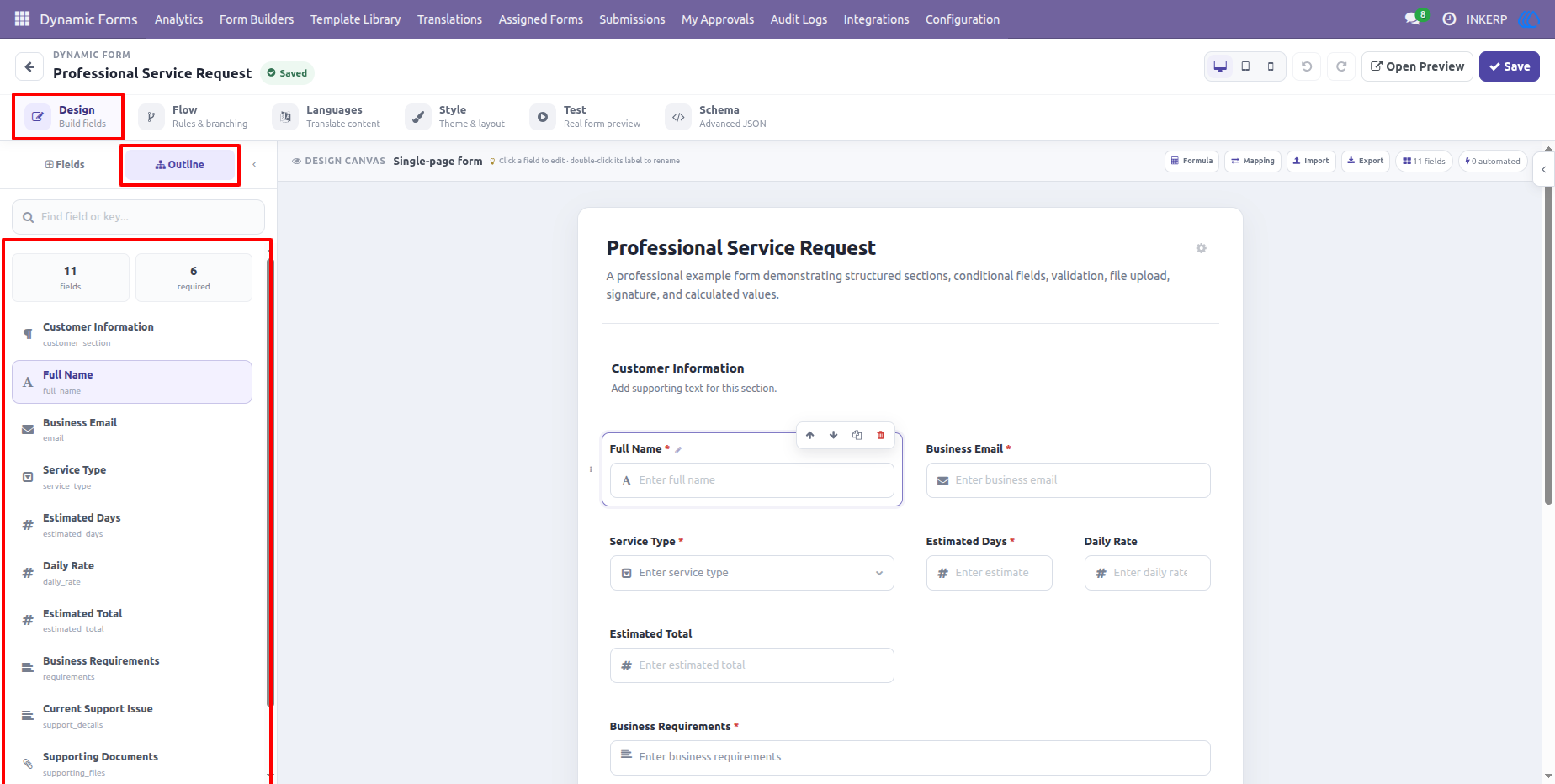Switch to mobile preview mode
This screenshot has height=784, width=1555.
pos(1271,66)
